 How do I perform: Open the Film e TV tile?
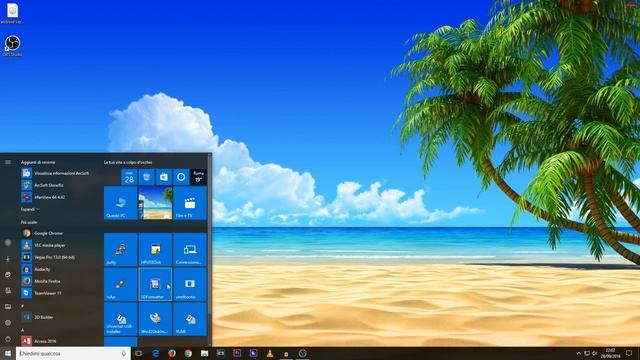click(x=190, y=203)
